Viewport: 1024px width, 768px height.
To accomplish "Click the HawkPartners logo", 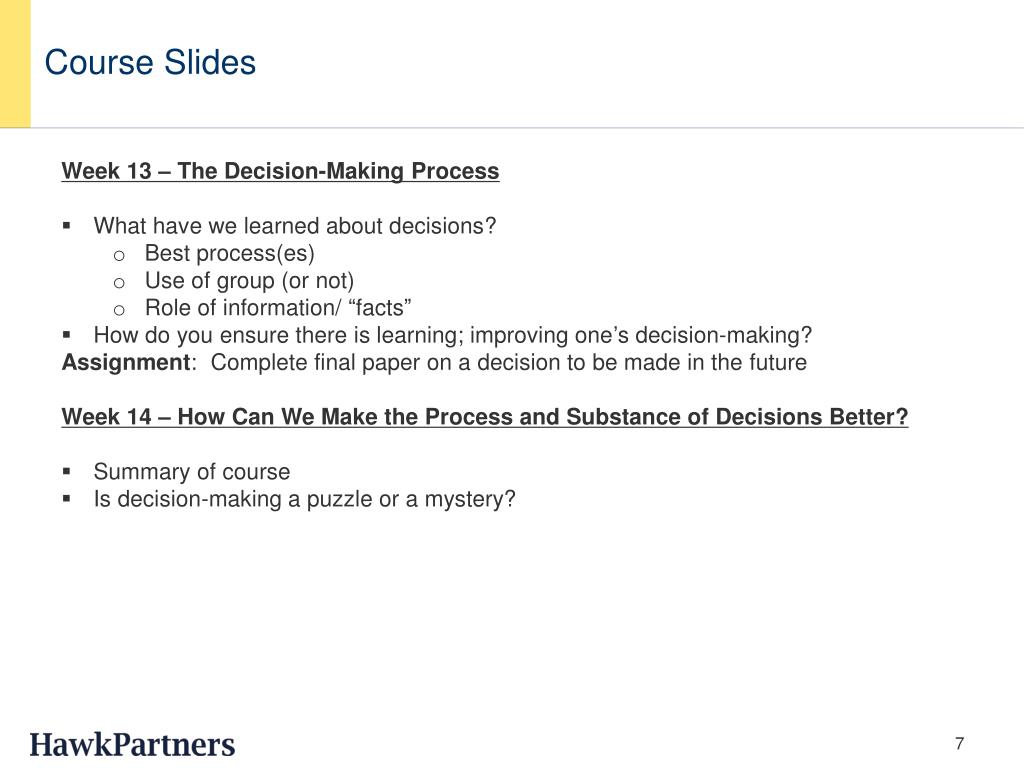I will [x=132, y=744].
